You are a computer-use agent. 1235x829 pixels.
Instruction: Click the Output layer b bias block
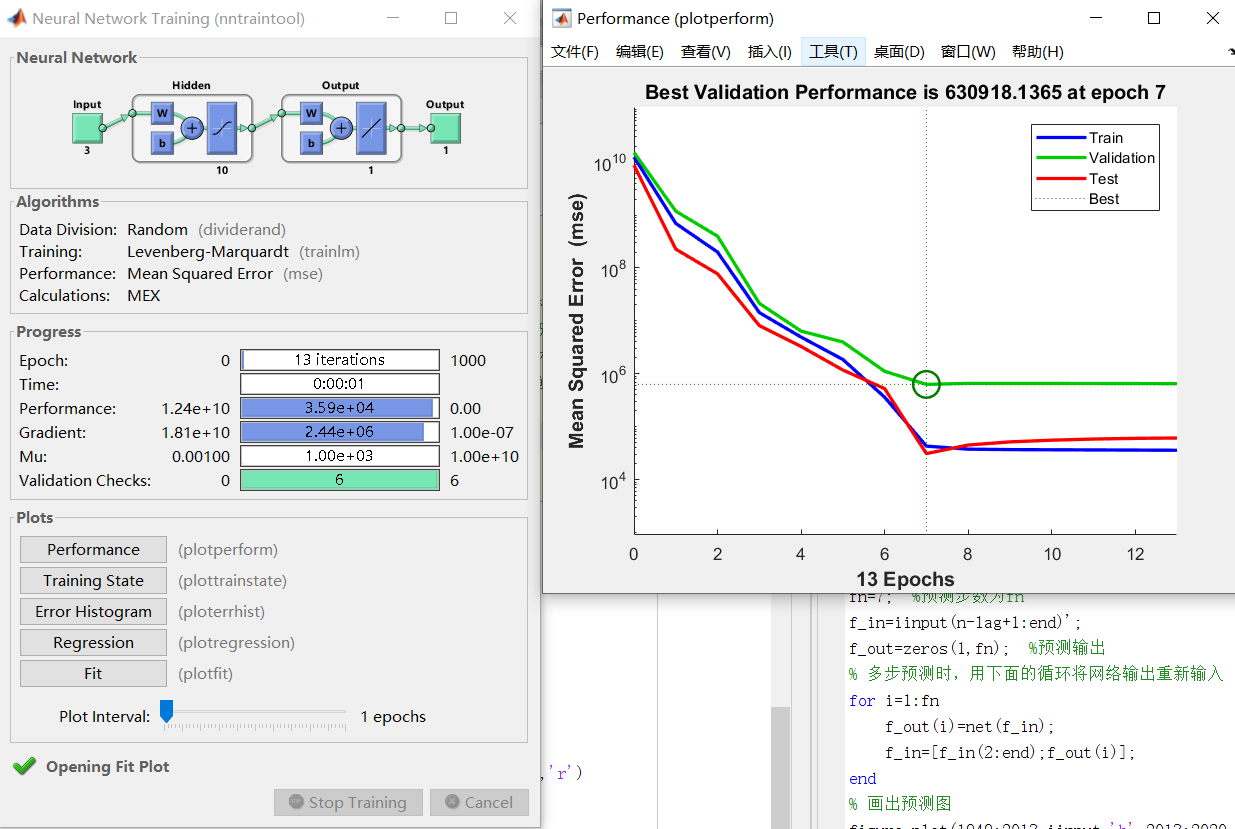click(311, 143)
